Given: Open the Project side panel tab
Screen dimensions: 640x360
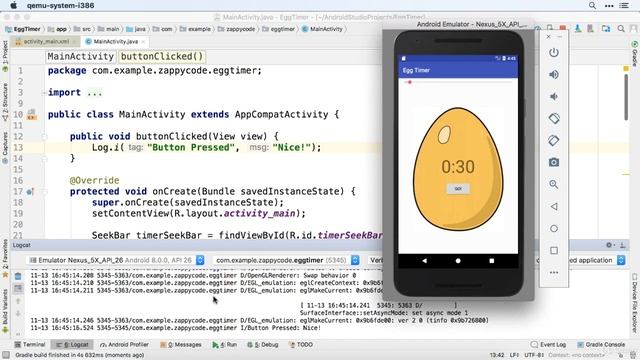Looking at the screenshot, I should [x=5, y=56].
